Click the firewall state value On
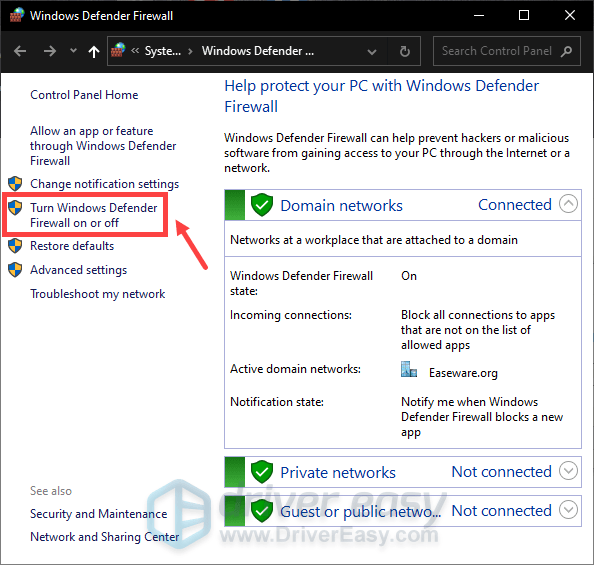 click(409, 276)
